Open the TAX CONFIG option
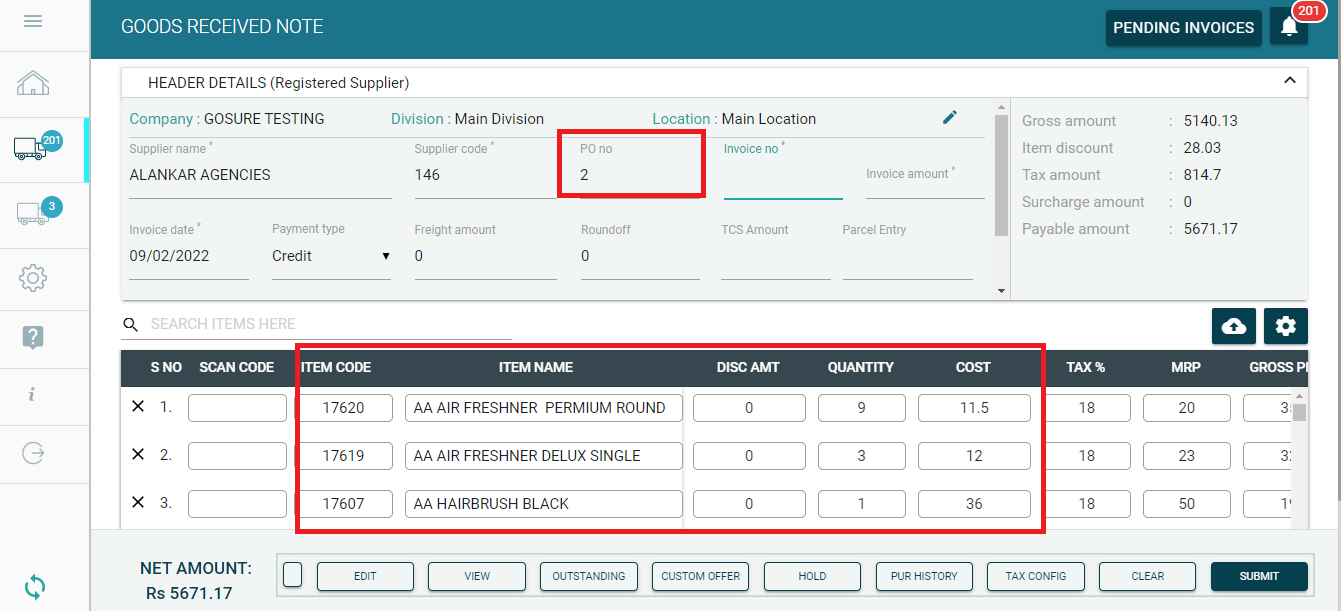Image resolution: width=1341 pixels, height=611 pixels. tap(1037, 576)
